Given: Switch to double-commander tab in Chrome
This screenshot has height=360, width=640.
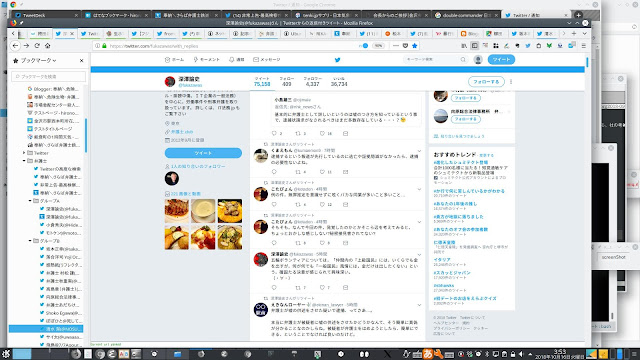Looking at the screenshot, I should [x=466, y=15].
